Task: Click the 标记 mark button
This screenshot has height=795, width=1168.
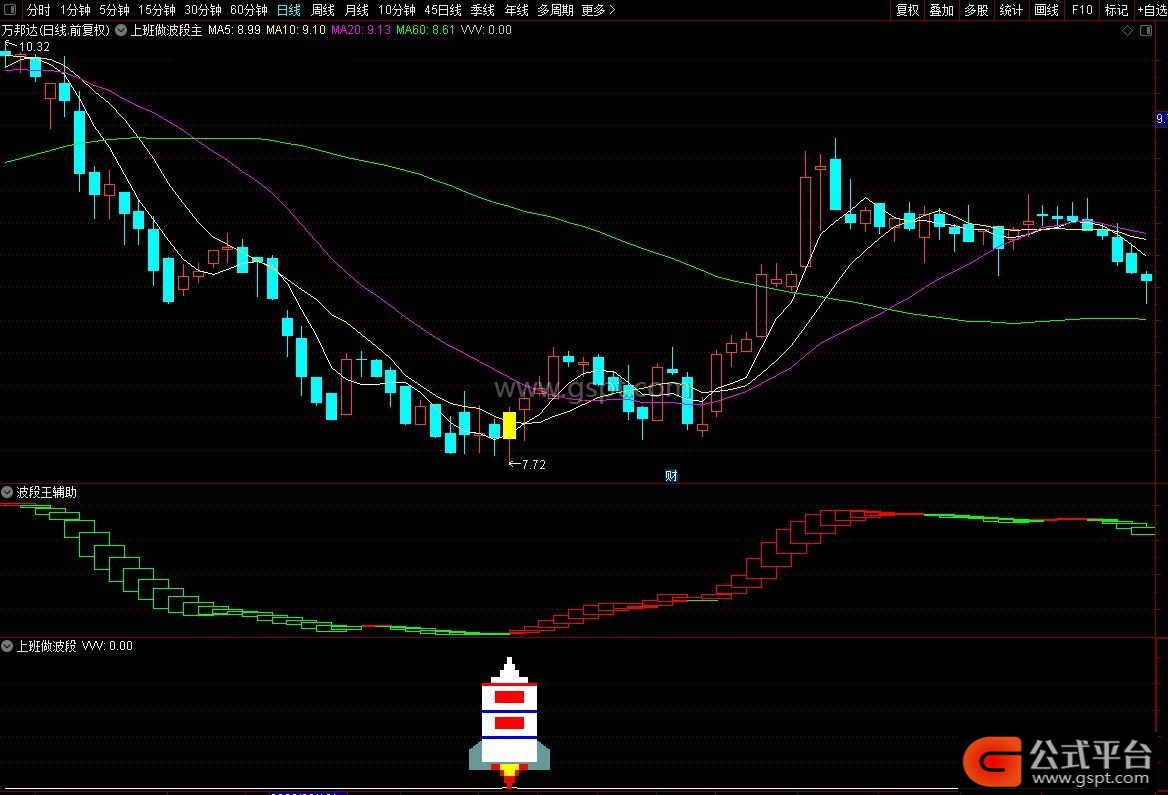Action: coord(1116,10)
